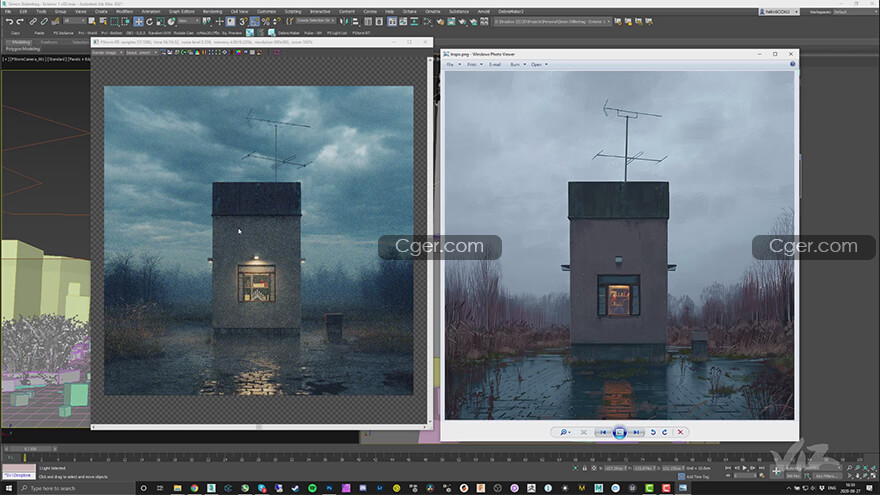Image resolution: width=880 pixels, height=495 pixels.
Task: Expand the Create Selection Set dropdown
Action: [315, 21]
